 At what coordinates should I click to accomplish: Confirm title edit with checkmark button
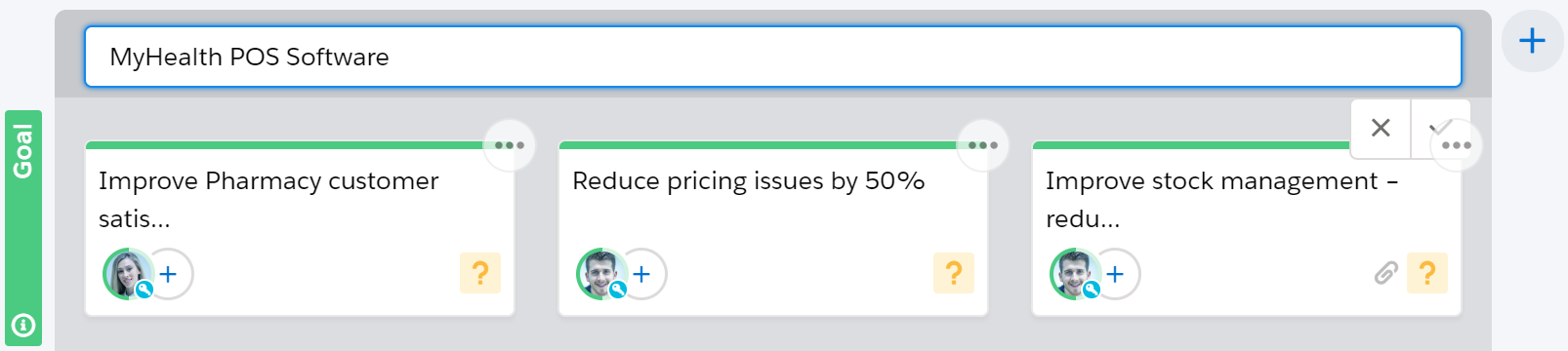(x=1437, y=127)
